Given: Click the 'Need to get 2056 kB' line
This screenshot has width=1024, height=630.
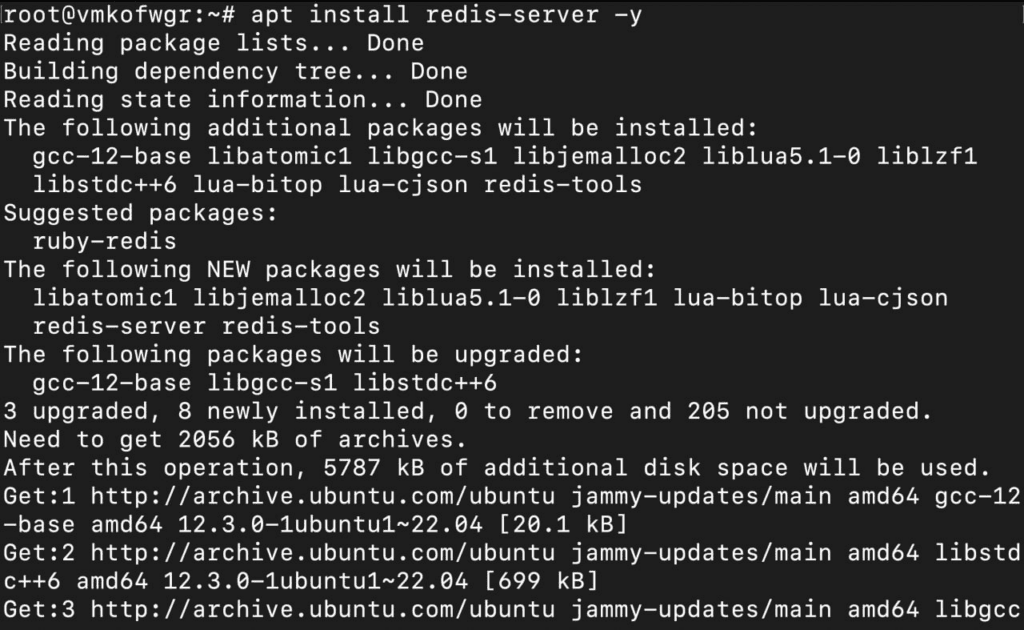Looking at the screenshot, I should click(236, 439).
